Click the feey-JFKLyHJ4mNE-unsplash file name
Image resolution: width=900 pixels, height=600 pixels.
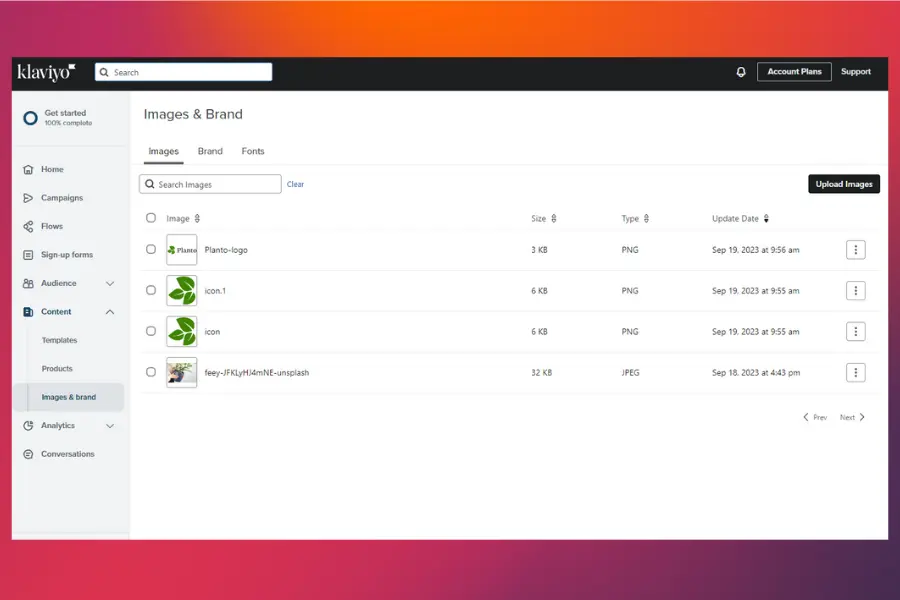tap(257, 373)
